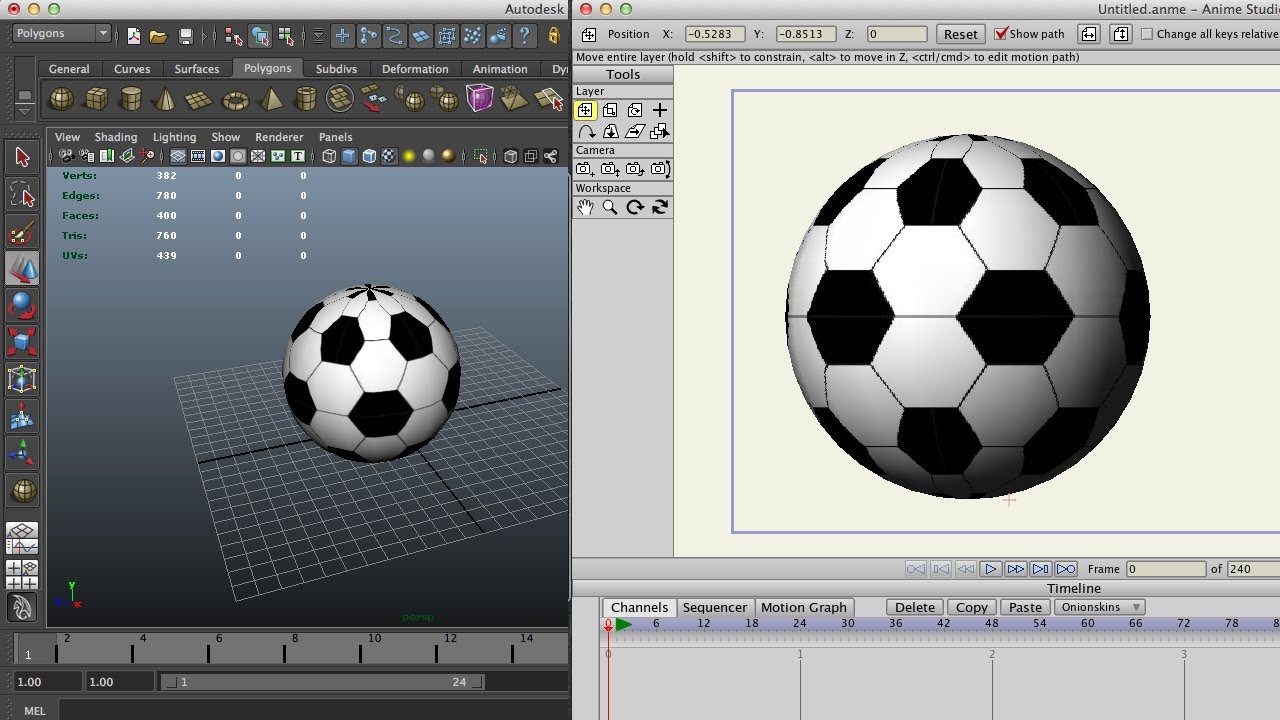Switch to the Curves shelf tab
The image size is (1280, 720).
pos(132,69)
